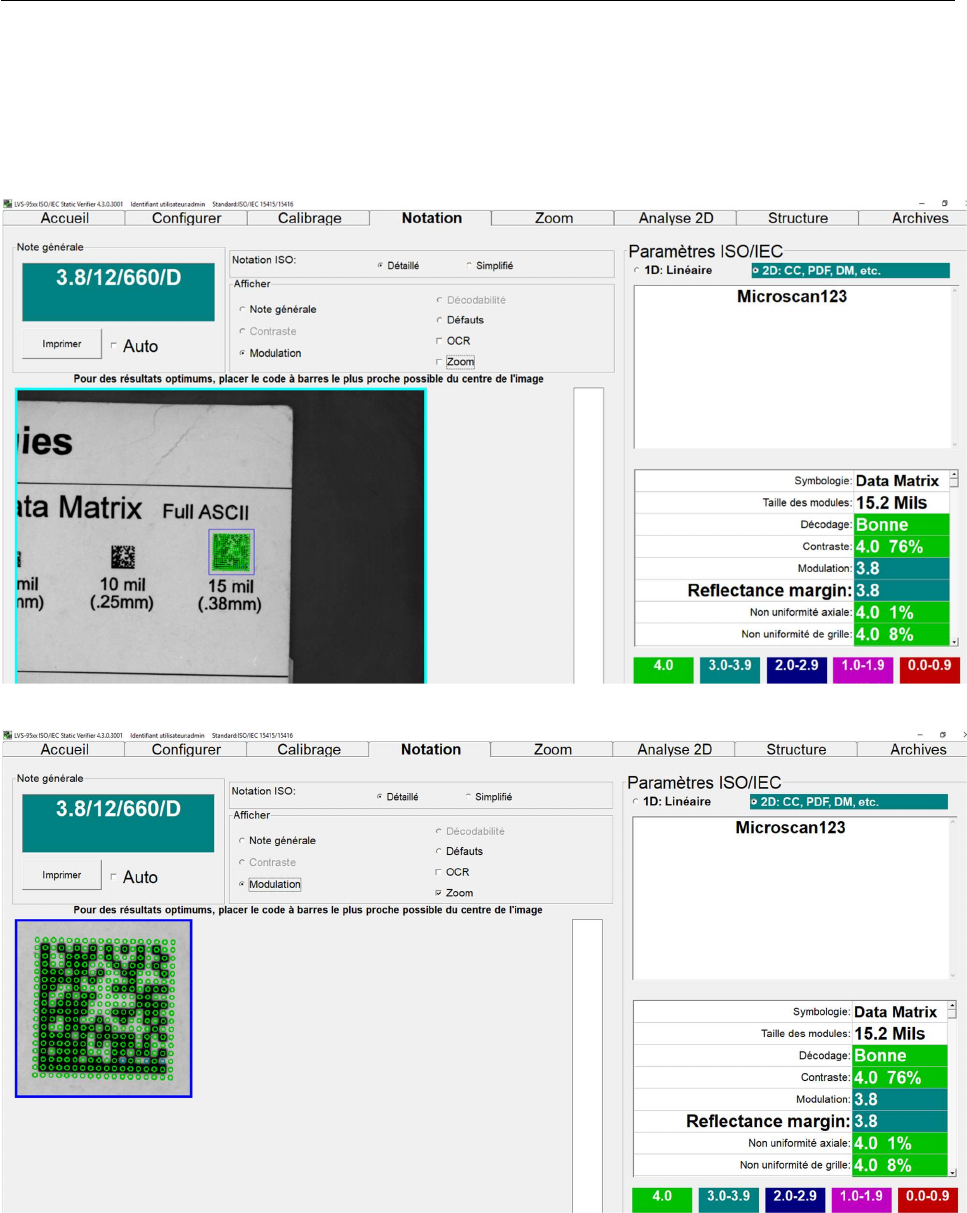This screenshot has width=967, height=1213.
Task: Click highlighted 15 mil Data Matrix in upper image
Action: 232,551
